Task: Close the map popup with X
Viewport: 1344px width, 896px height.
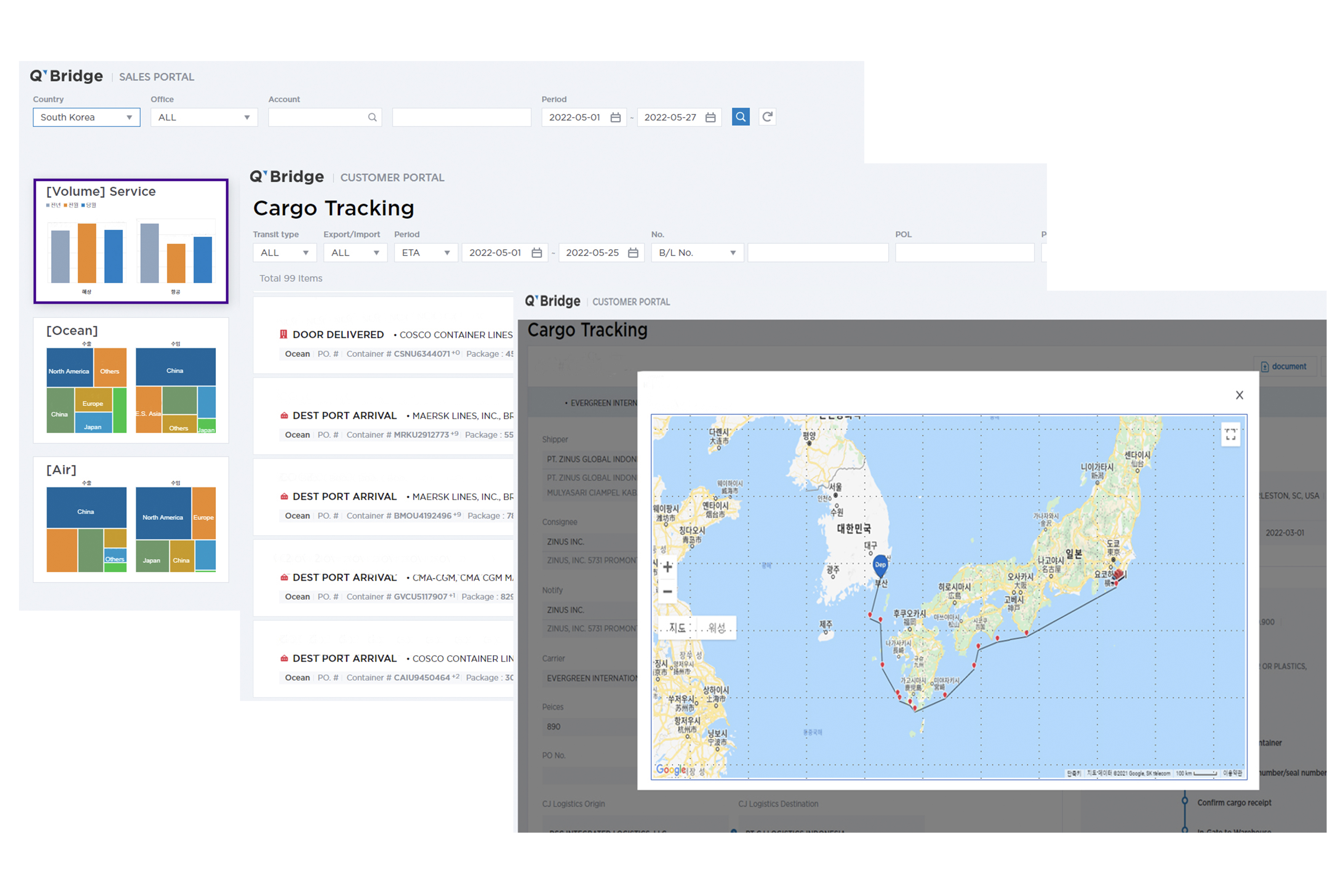Action: pos(1239,395)
